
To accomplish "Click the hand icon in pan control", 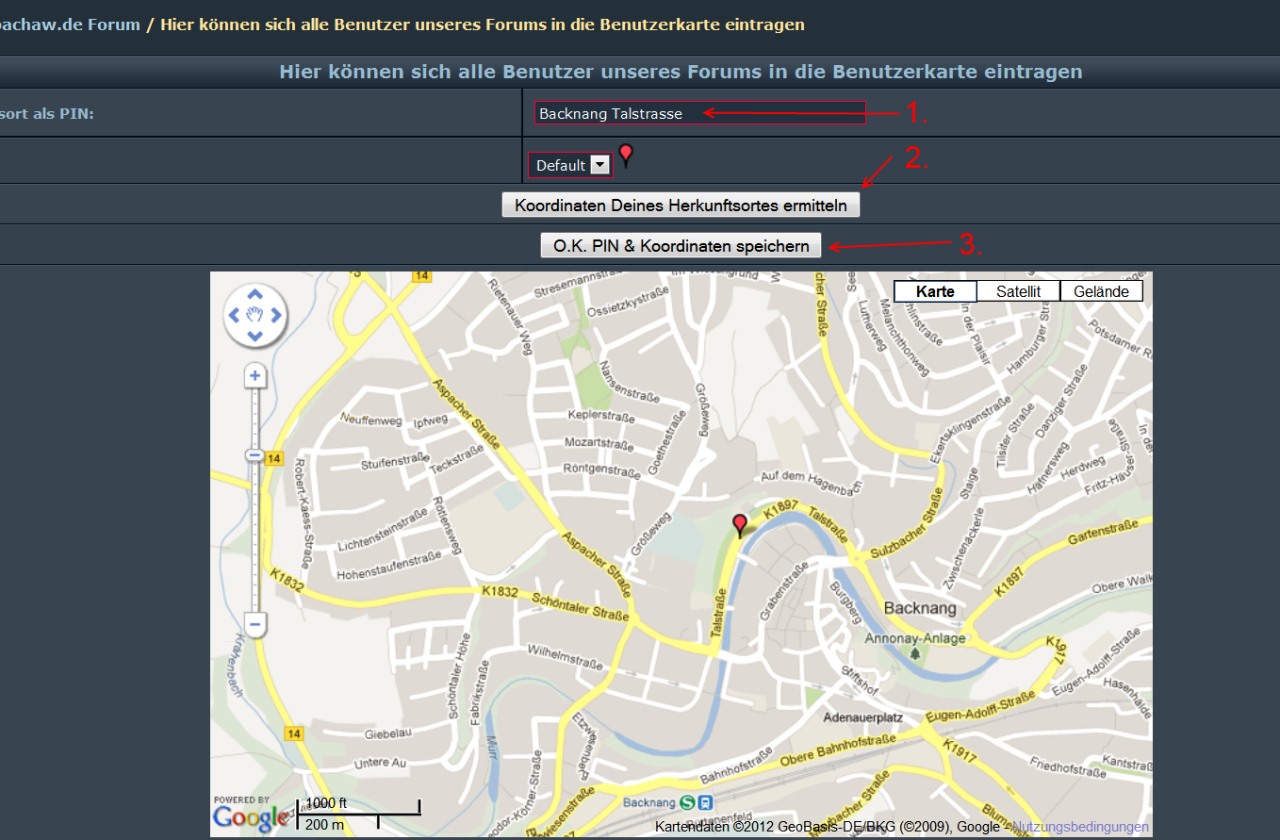I will (x=254, y=315).
